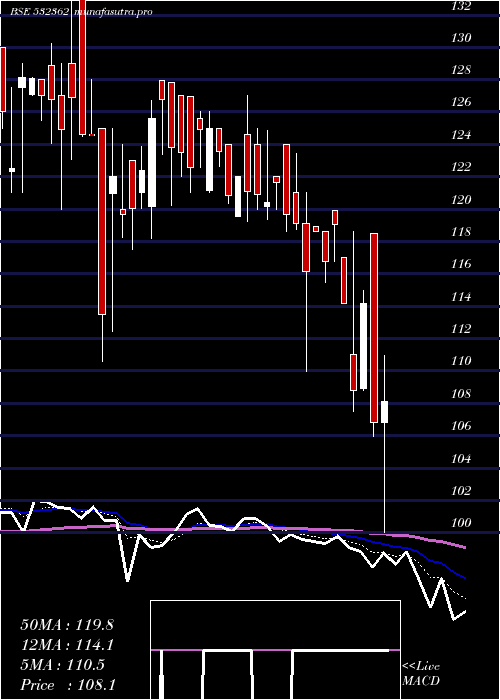Click the last white candlestick body near 107
Viewport: 500px width, 700px height.
[384, 412]
